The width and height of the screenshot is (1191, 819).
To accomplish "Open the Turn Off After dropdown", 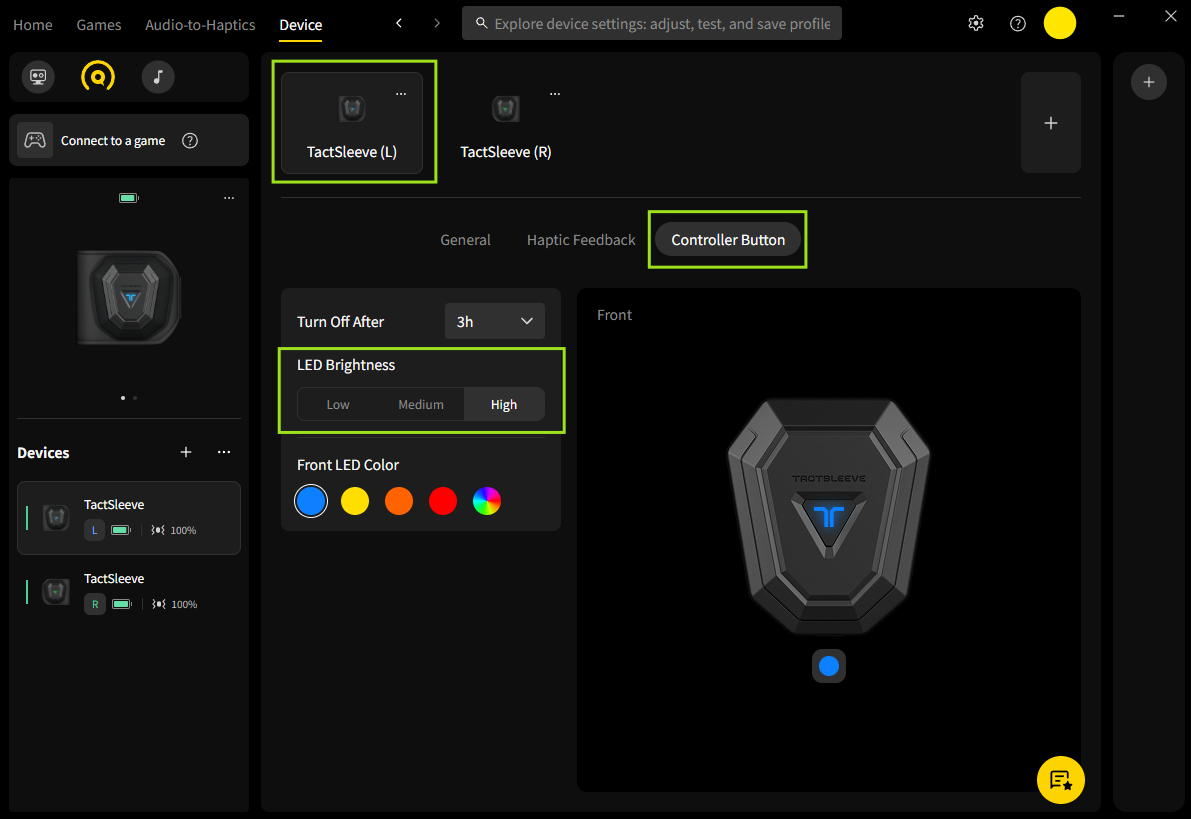I will tap(494, 321).
